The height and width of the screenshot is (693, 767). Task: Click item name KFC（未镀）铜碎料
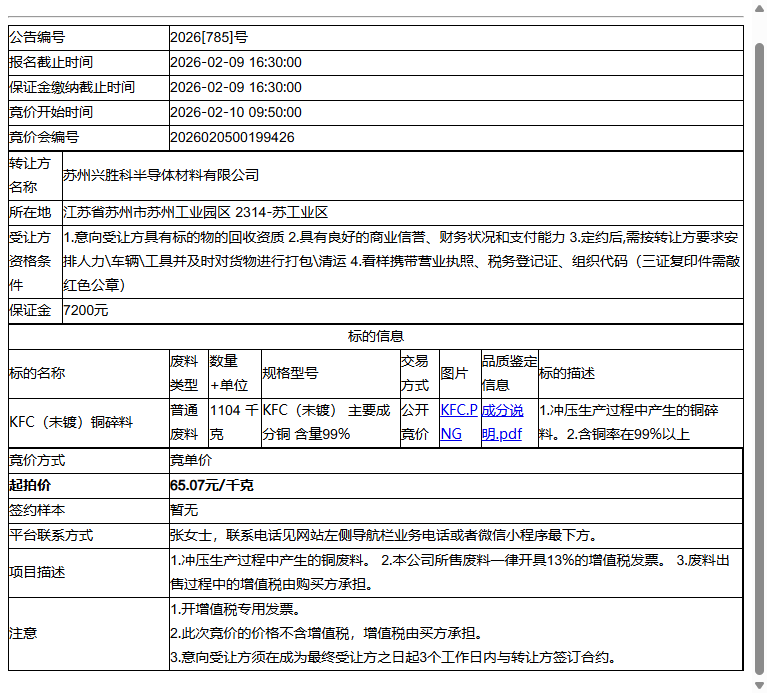click(x=71, y=422)
